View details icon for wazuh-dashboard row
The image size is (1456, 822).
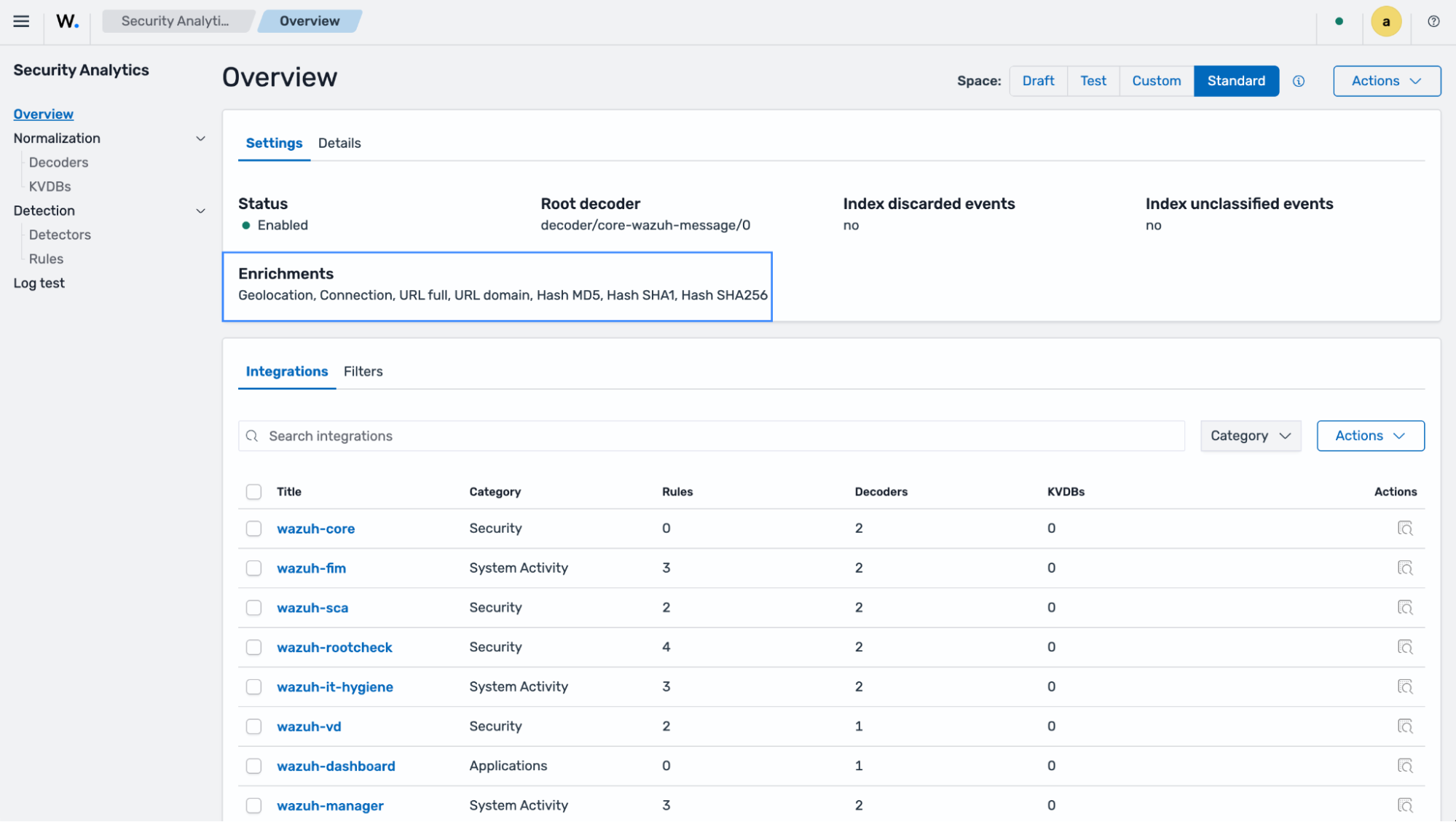click(x=1405, y=766)
